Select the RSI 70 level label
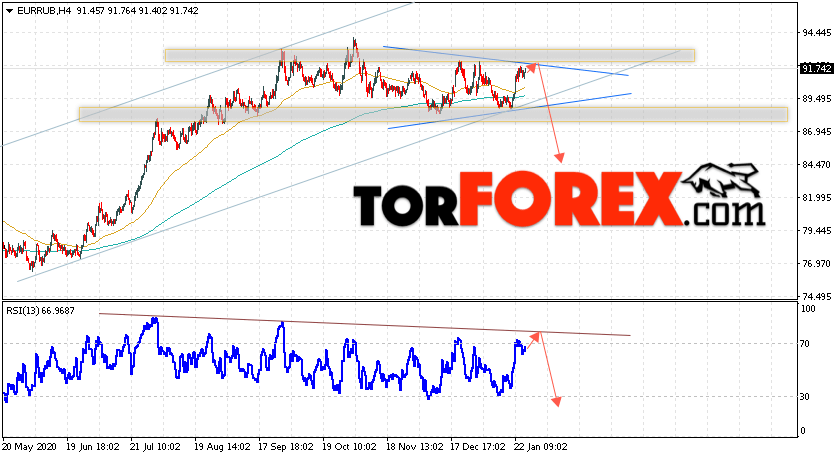 tap(805, 344)
